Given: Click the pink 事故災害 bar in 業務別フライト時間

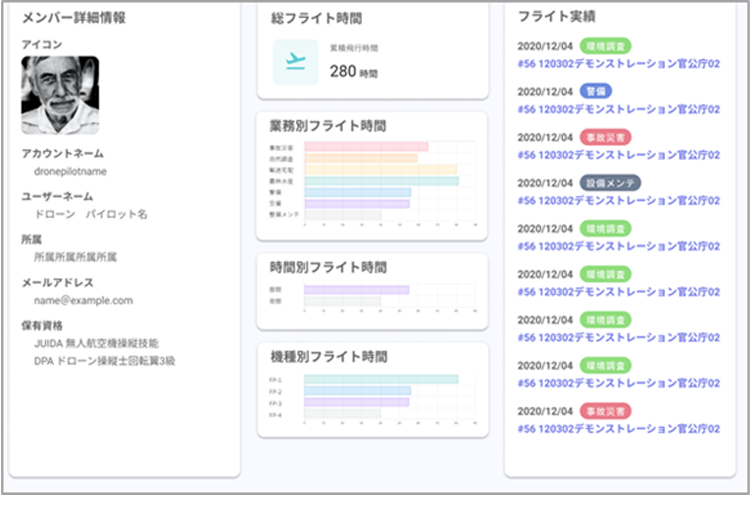Looking at the screenshot, I should pos(366,147).
